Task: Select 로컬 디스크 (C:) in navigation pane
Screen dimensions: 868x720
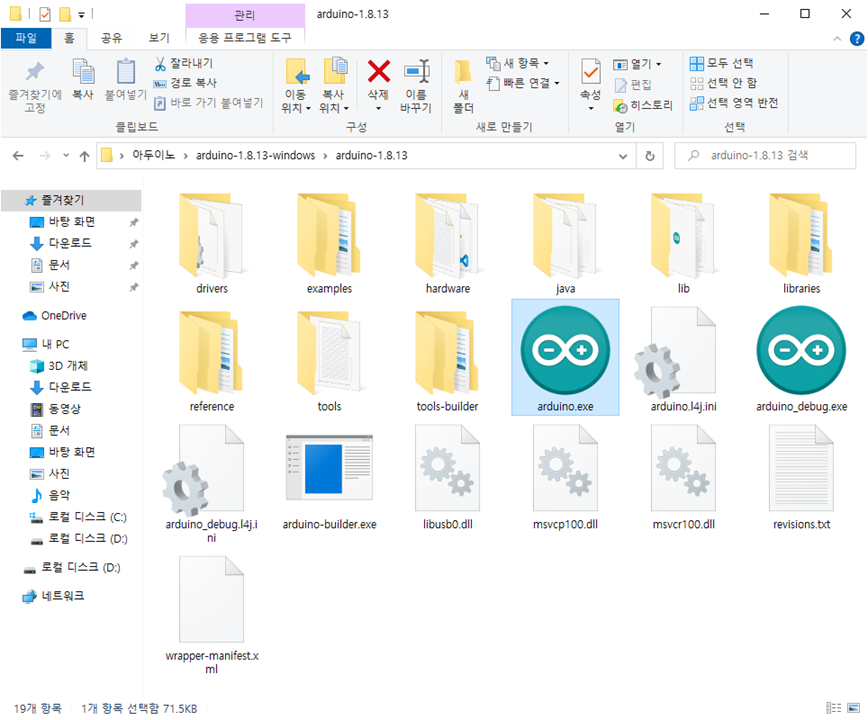Action: point(78,517)
